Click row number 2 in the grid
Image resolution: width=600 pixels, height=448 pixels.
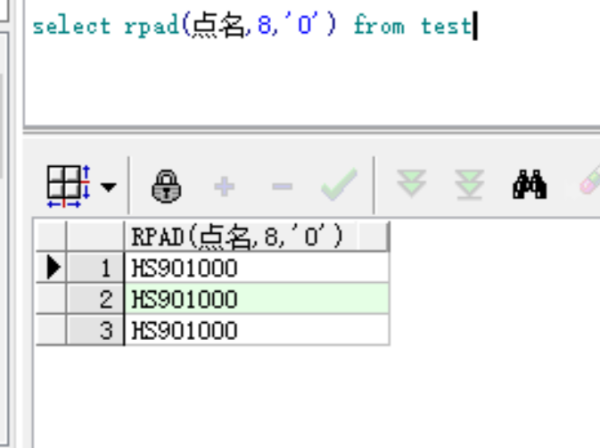point(95,299)
